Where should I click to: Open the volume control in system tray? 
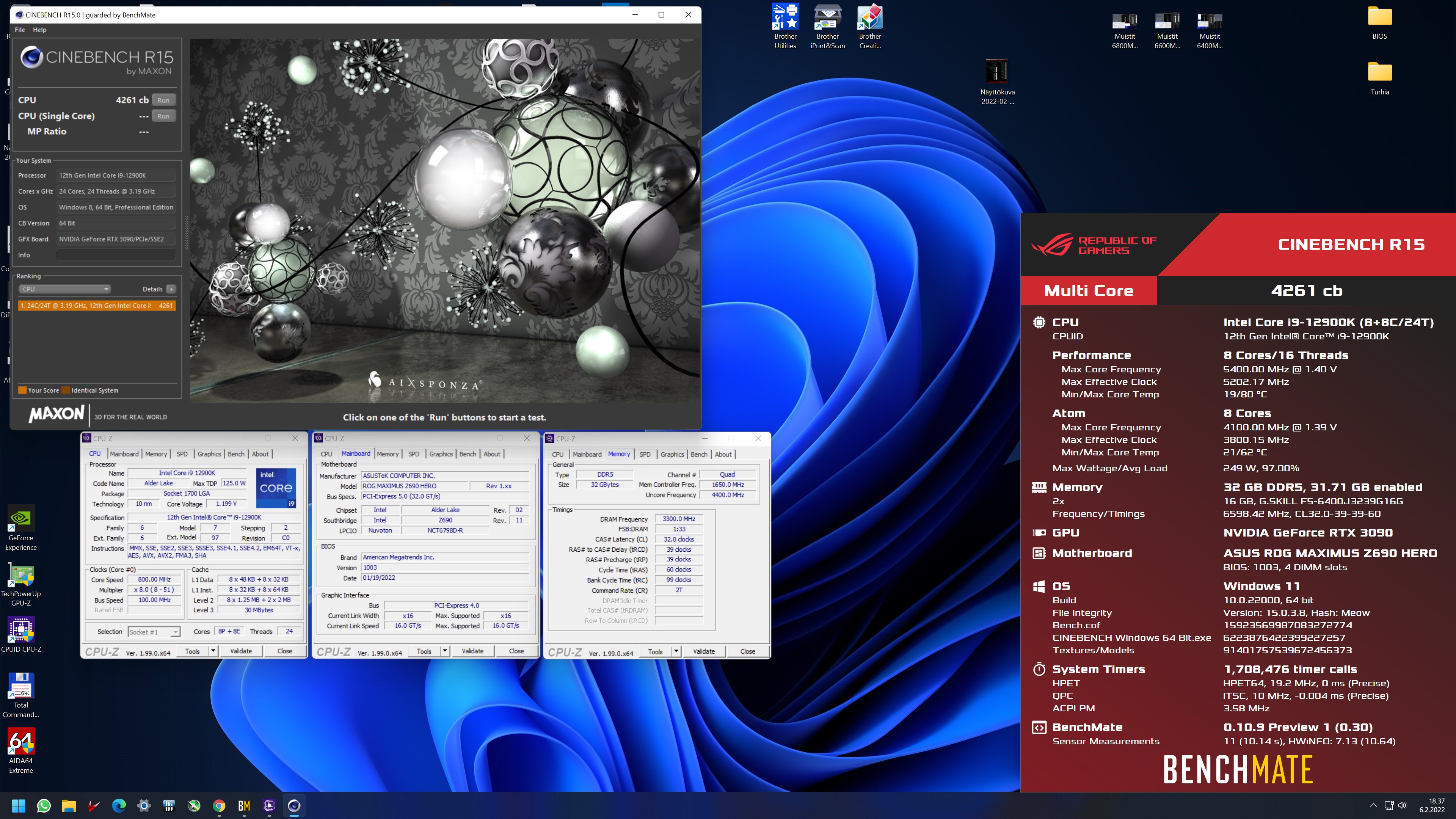[1402, 805]
